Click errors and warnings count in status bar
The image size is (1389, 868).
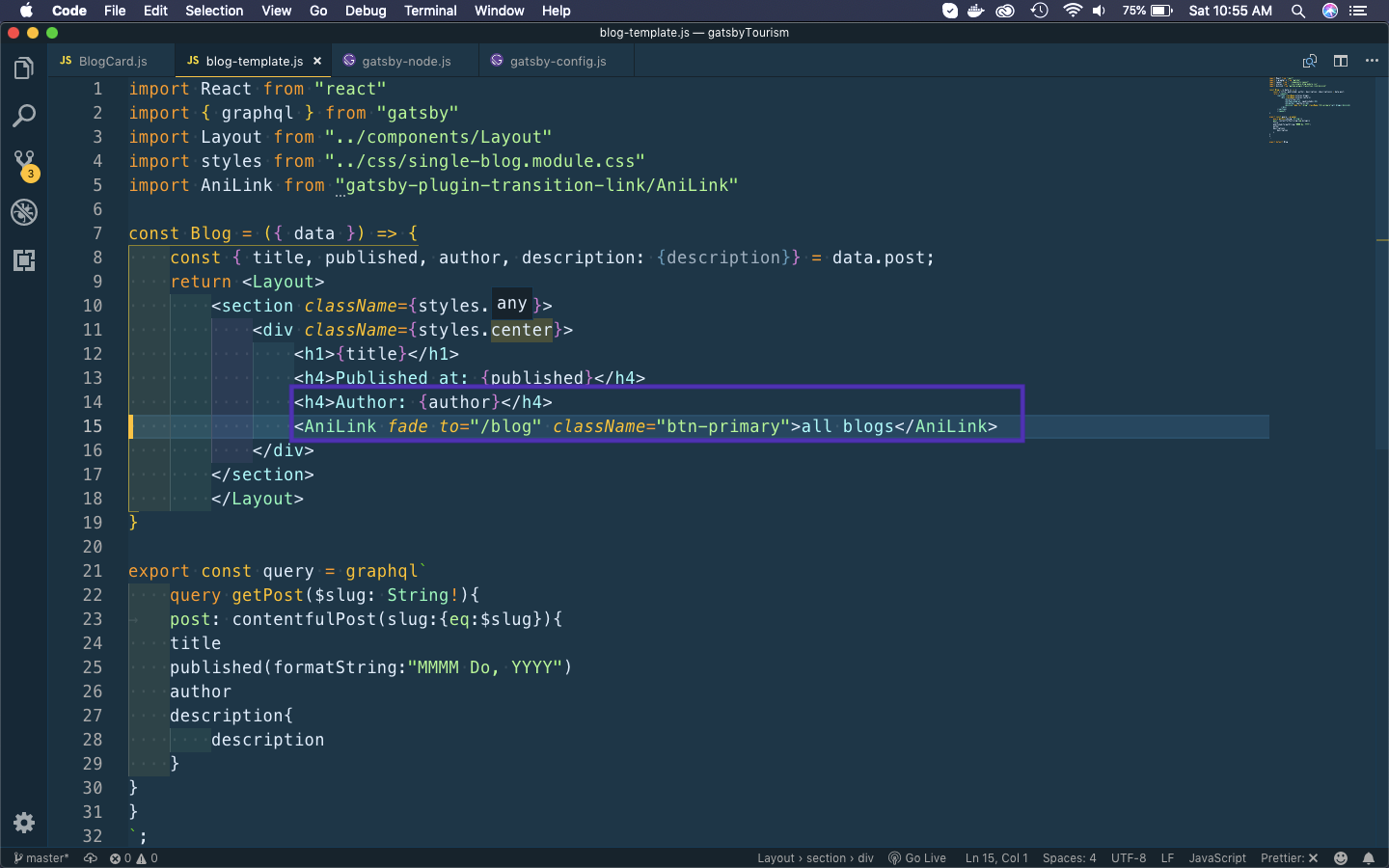[x=134, y=858]
